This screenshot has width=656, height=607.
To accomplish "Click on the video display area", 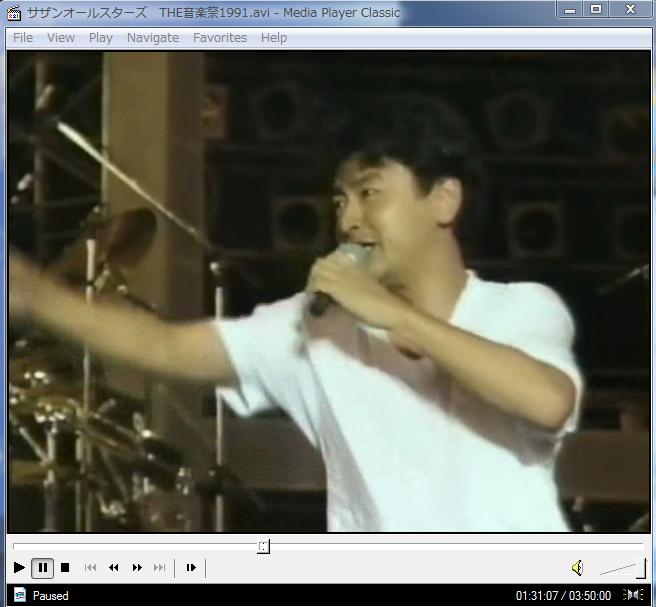I will pyautogui.click(x=329, y=291).
